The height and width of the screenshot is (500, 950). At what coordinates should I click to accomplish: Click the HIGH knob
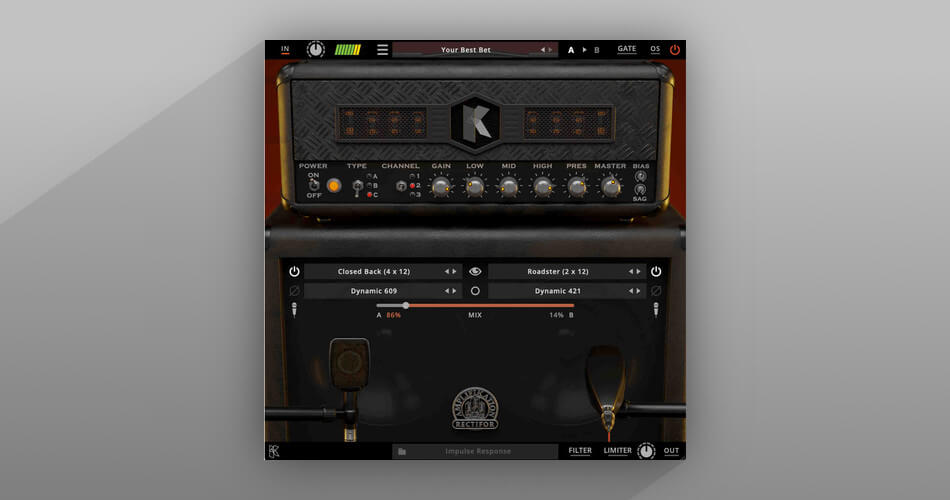[542, 186]
